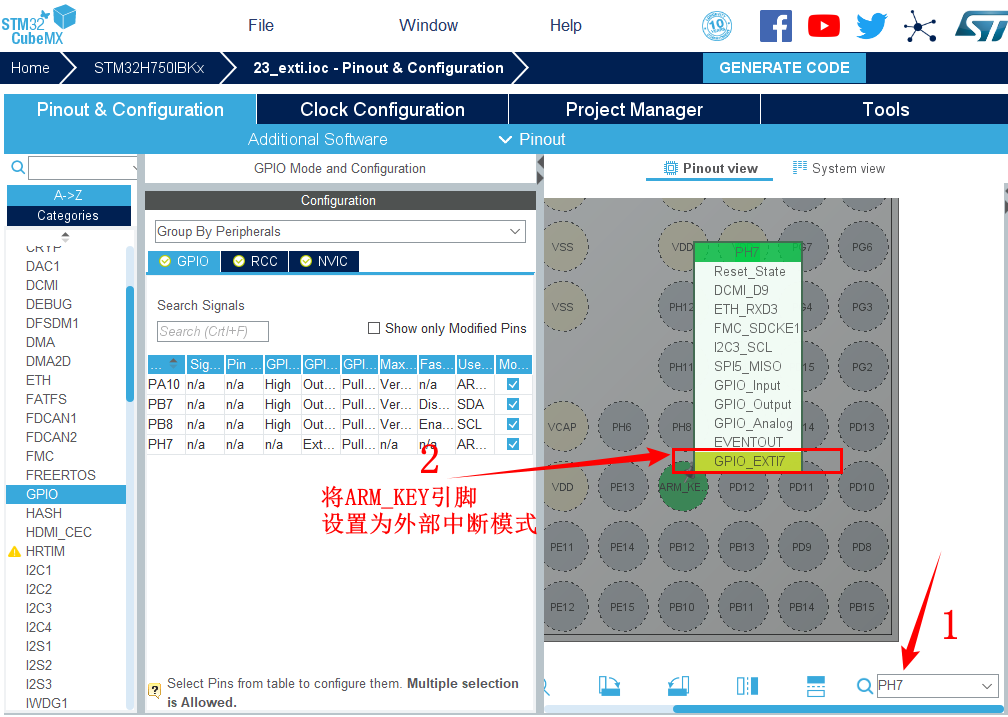Screen dimensions: 1008x717
Task: Rotate pinout clockwise icon
Action: click(611, 685)
